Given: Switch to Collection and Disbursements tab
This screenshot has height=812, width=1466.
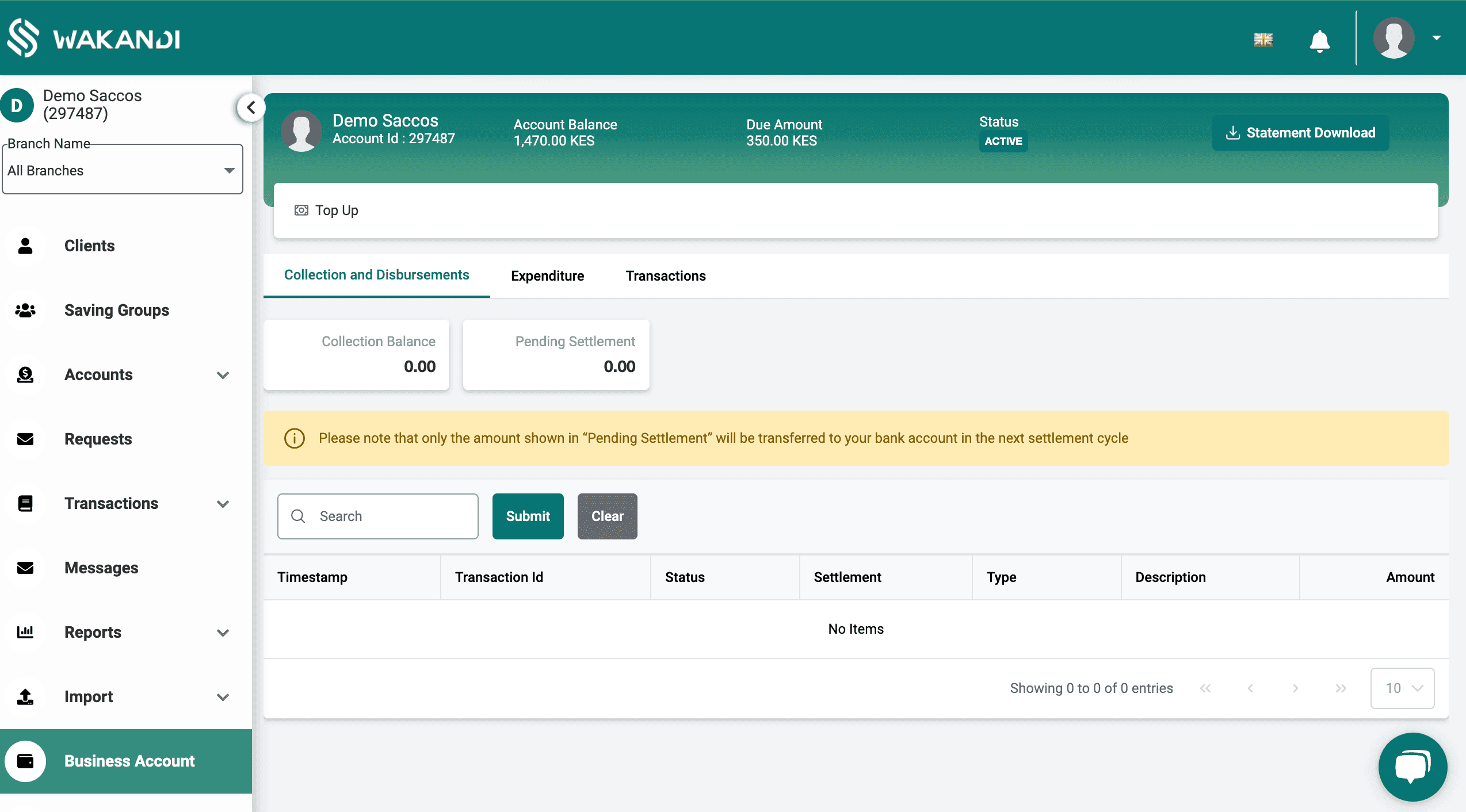Looking at the screenshot, I should (x=377, y=275).
